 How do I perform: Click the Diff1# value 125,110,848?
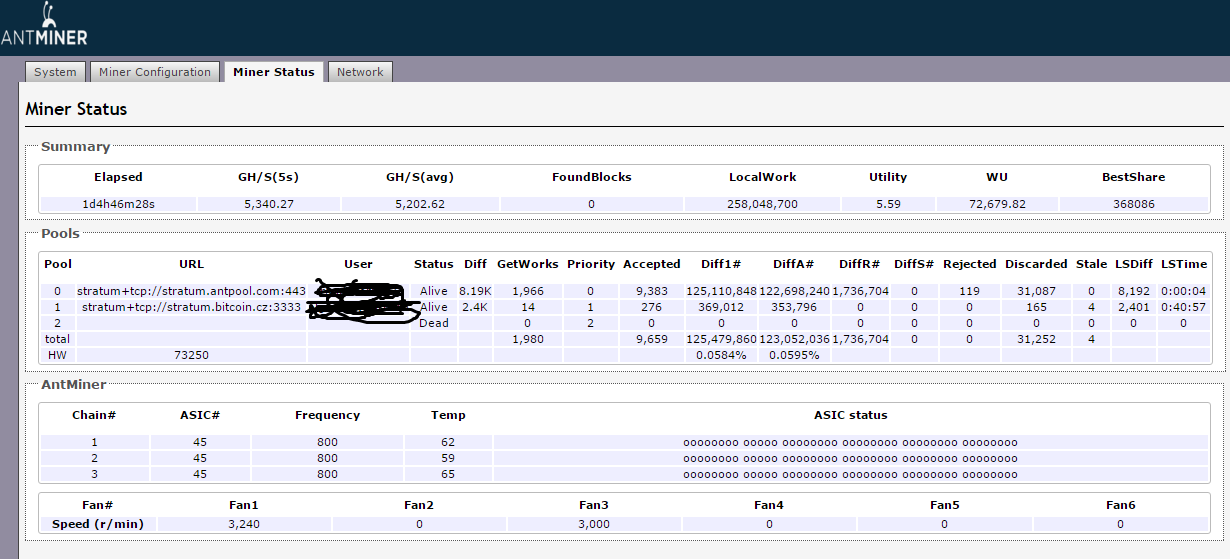[727, 291]
